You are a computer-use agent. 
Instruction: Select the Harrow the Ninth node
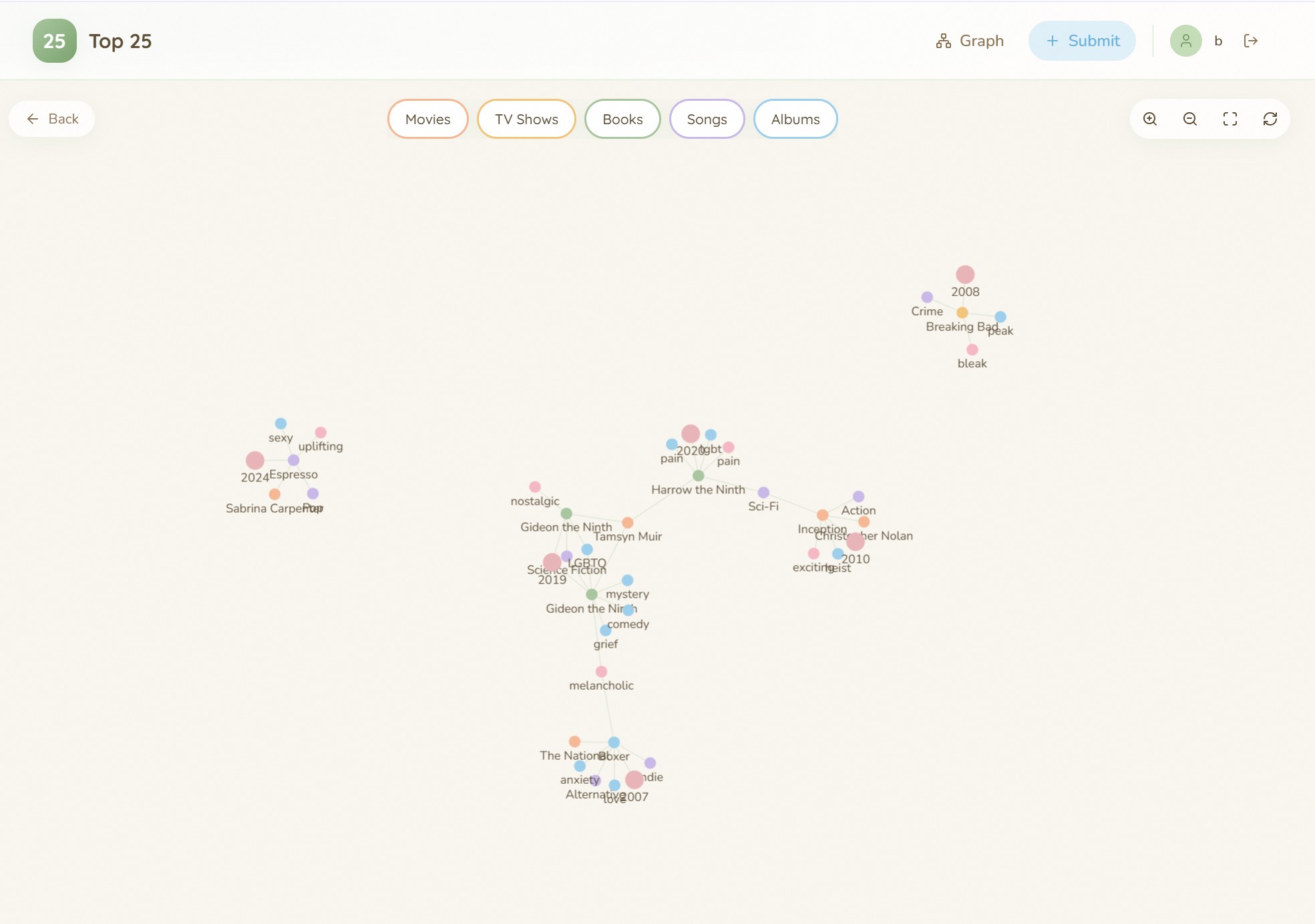coord(699,475)
